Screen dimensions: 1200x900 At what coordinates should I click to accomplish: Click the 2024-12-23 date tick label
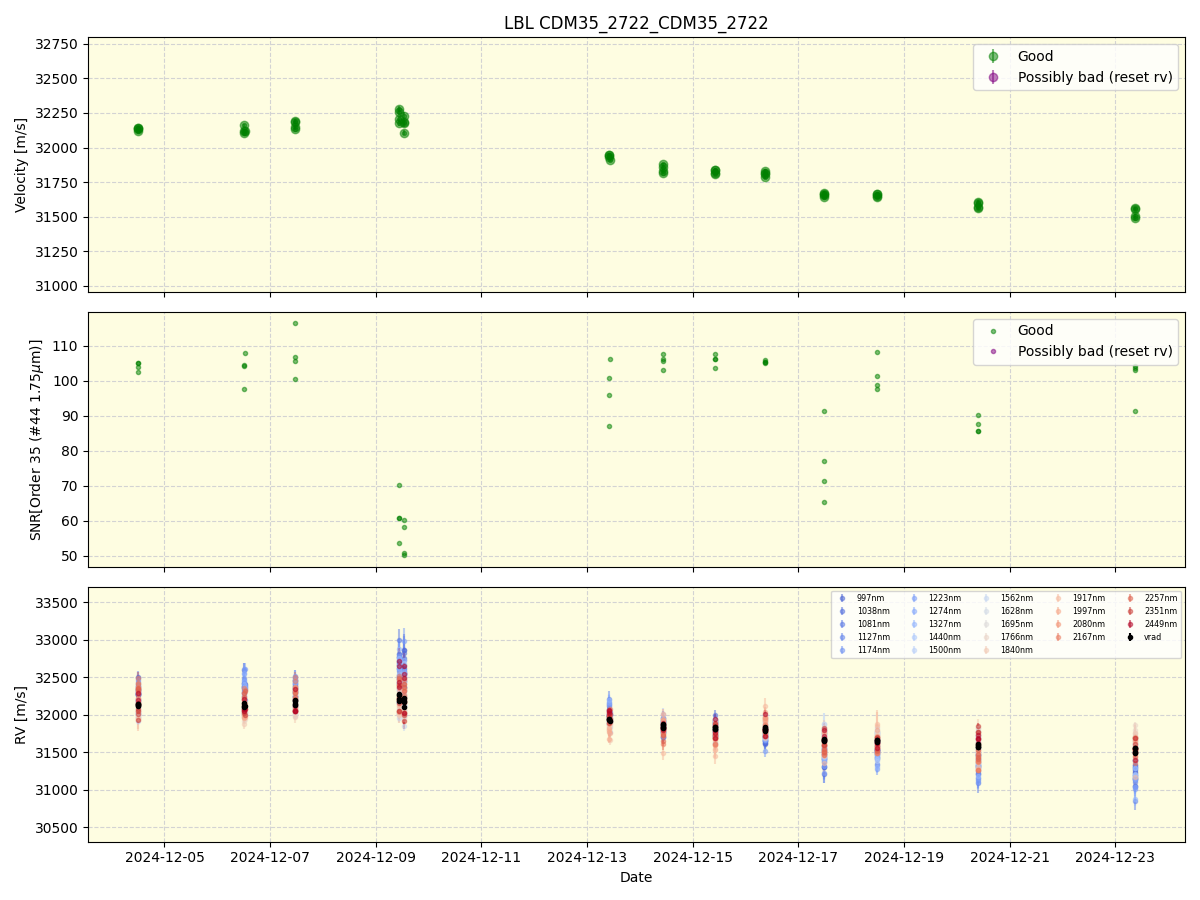pos(1115,857)
